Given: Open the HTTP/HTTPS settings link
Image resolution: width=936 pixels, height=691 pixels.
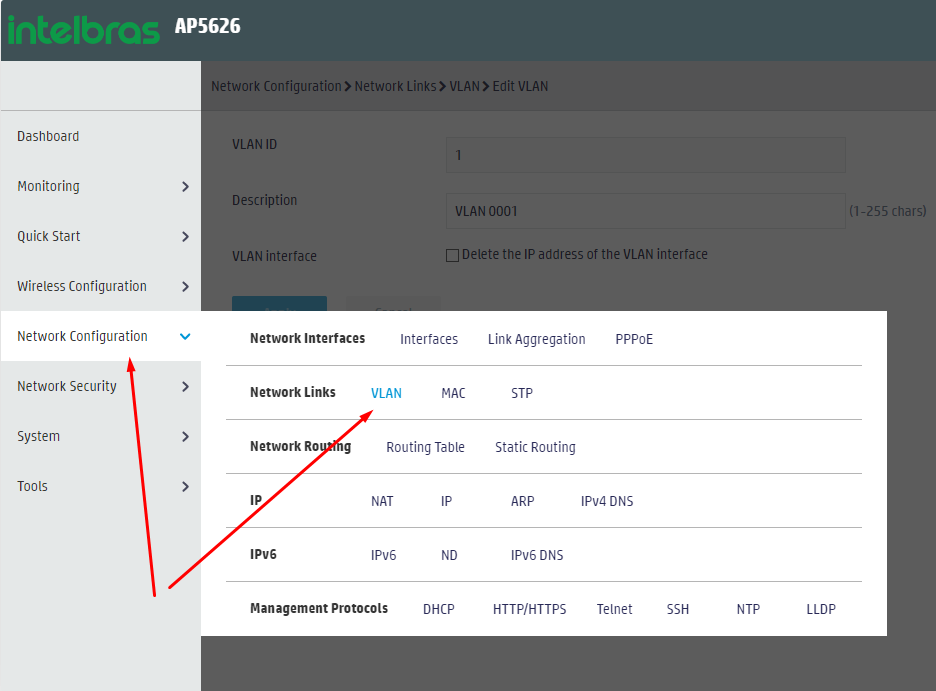Looking at the screenshot, I should click(x=529, y=609).
